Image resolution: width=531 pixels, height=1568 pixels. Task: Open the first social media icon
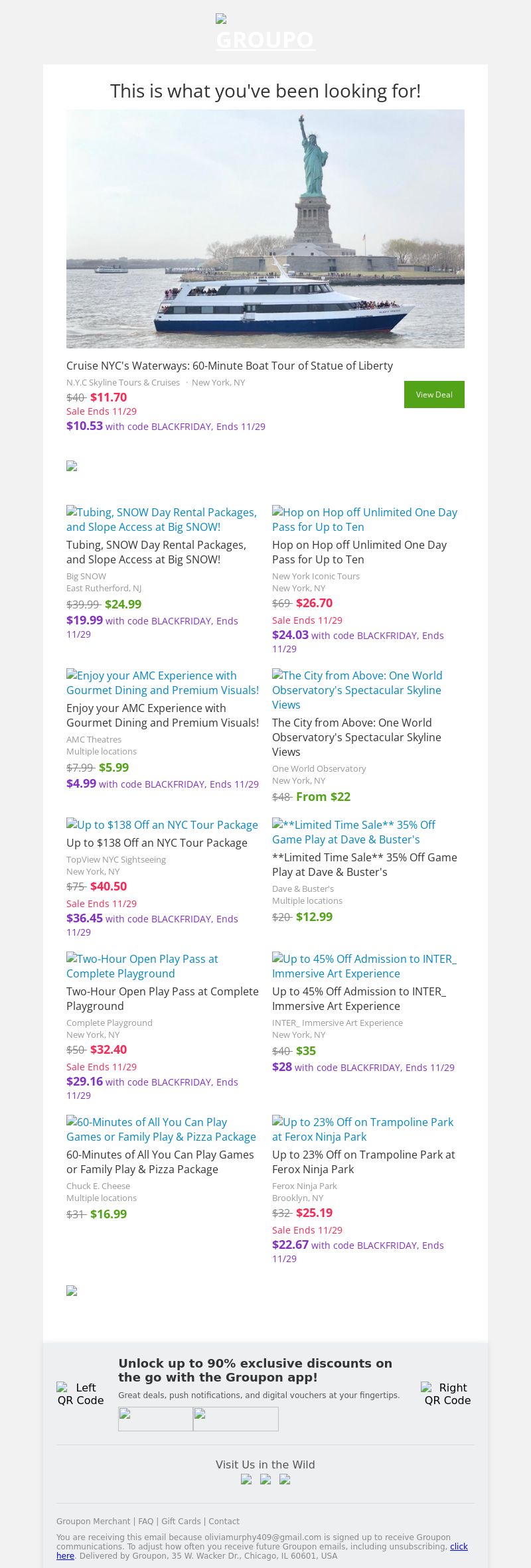tap(246, 1479)
